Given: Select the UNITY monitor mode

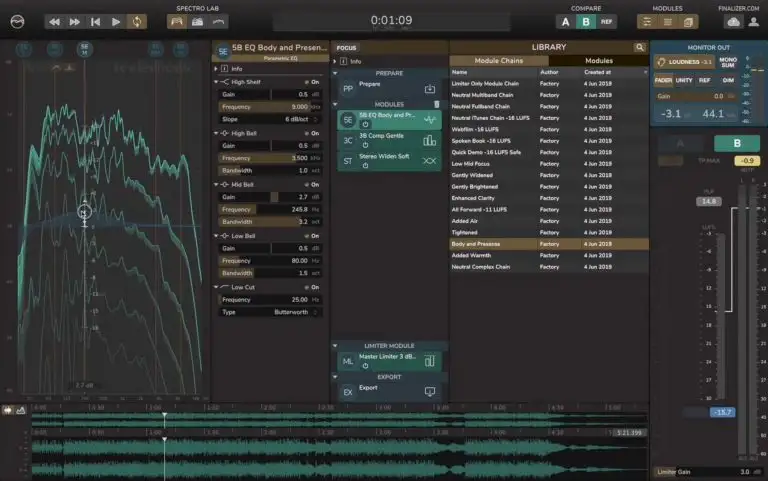Looking at the screenshot, I should [x=684, y=80].
